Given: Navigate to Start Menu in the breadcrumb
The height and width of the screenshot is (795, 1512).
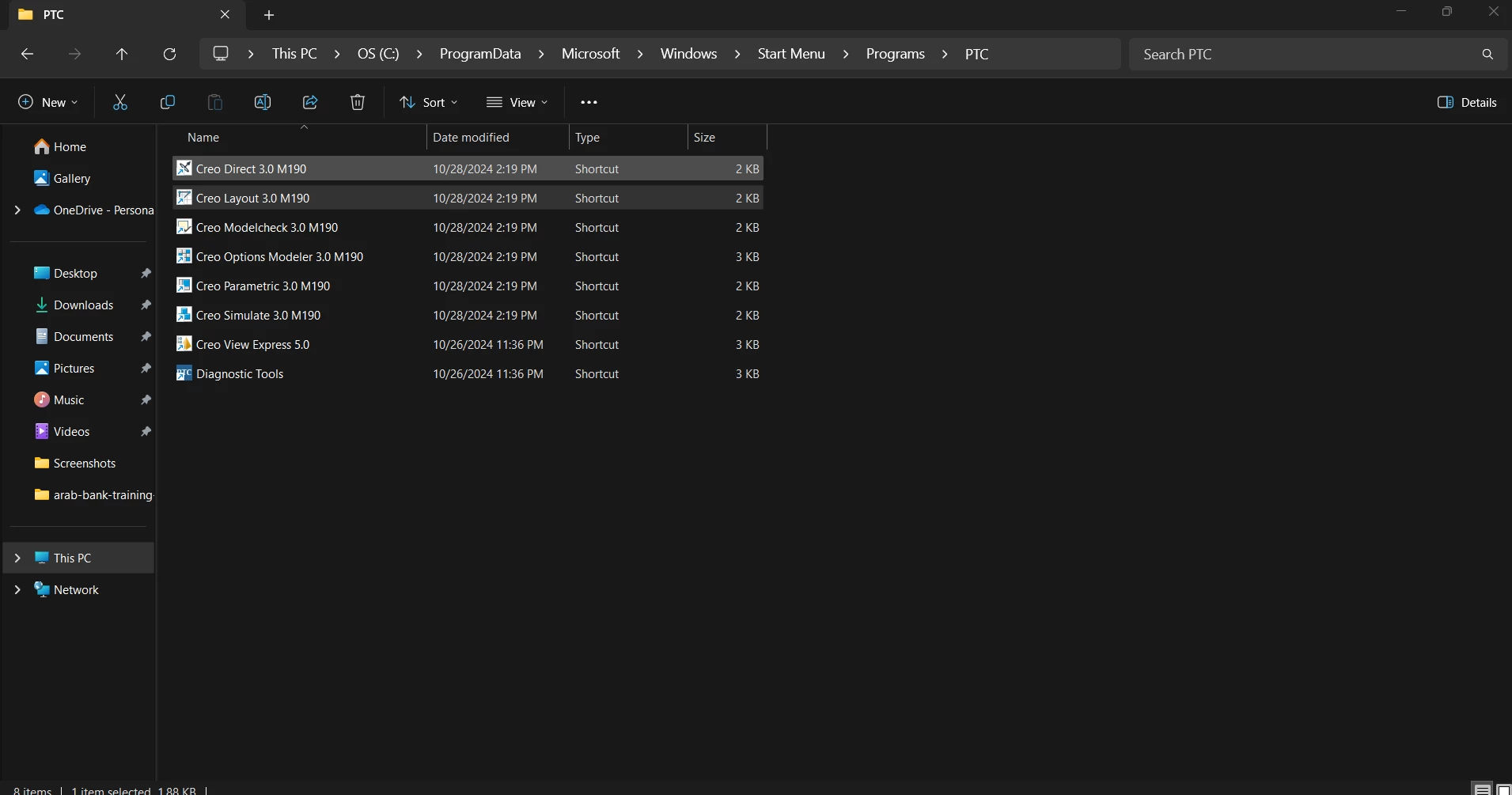Looking at the screenshot, I should pos(791,54).
